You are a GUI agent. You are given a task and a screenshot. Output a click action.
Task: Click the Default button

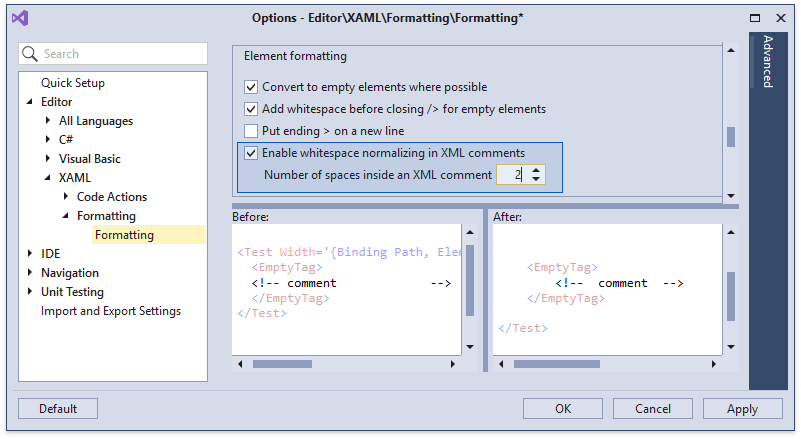58,408
